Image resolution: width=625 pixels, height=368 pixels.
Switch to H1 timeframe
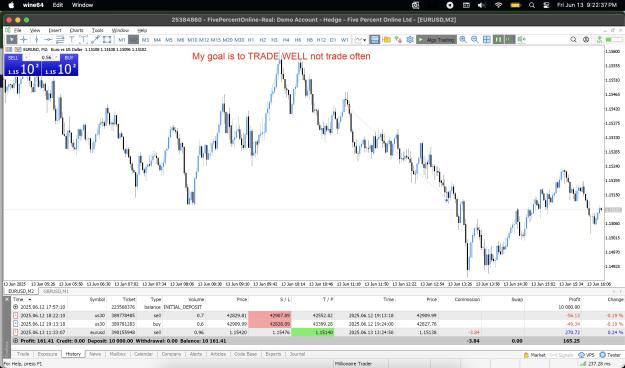click(x=251, y=40)
